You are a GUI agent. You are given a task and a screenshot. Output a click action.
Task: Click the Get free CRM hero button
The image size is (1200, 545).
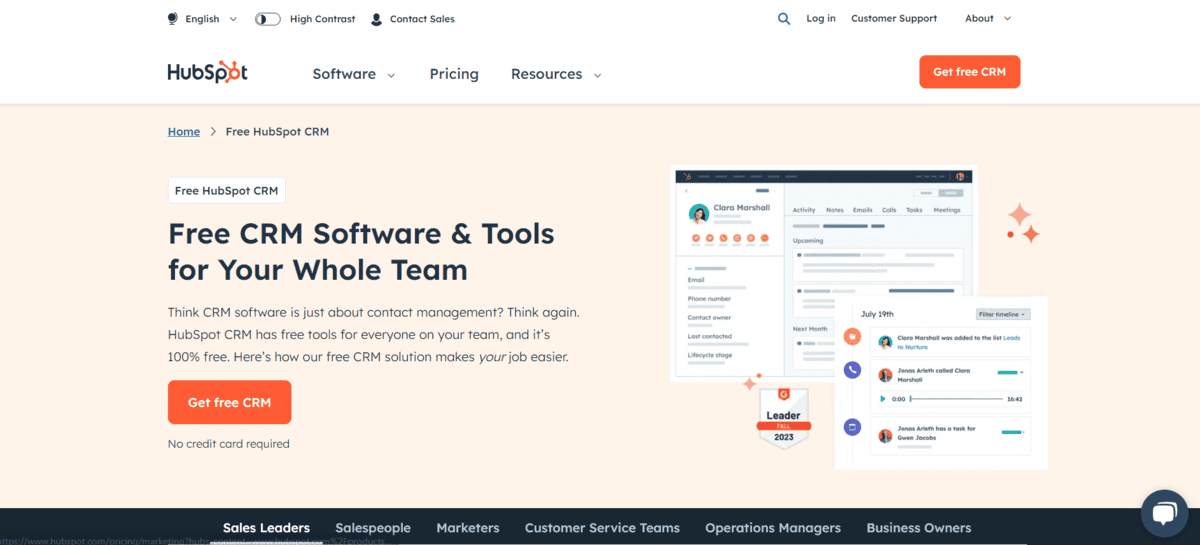pyautogui.click(x=229, y=402)
